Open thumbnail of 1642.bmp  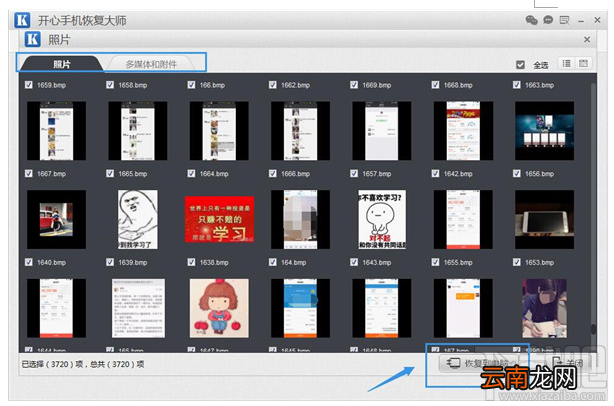tap(463, 220)
